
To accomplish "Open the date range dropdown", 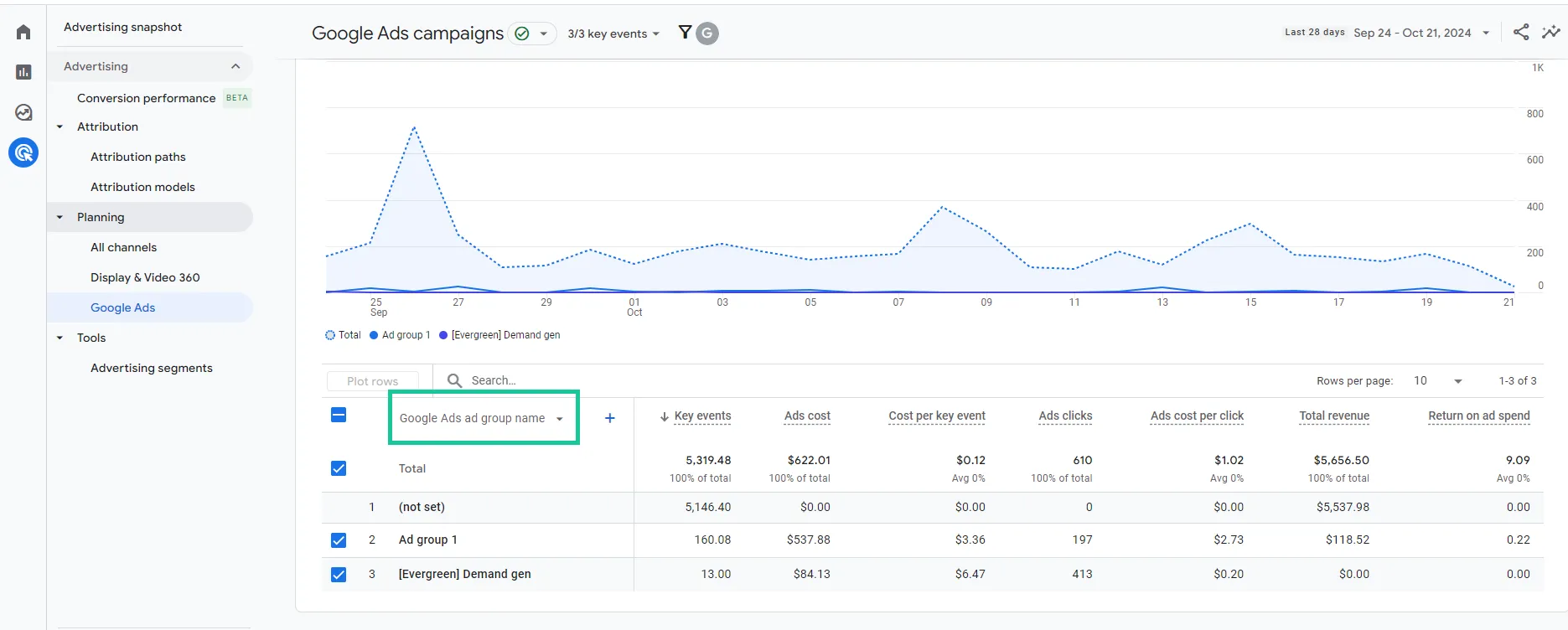I will [1421, 33].
